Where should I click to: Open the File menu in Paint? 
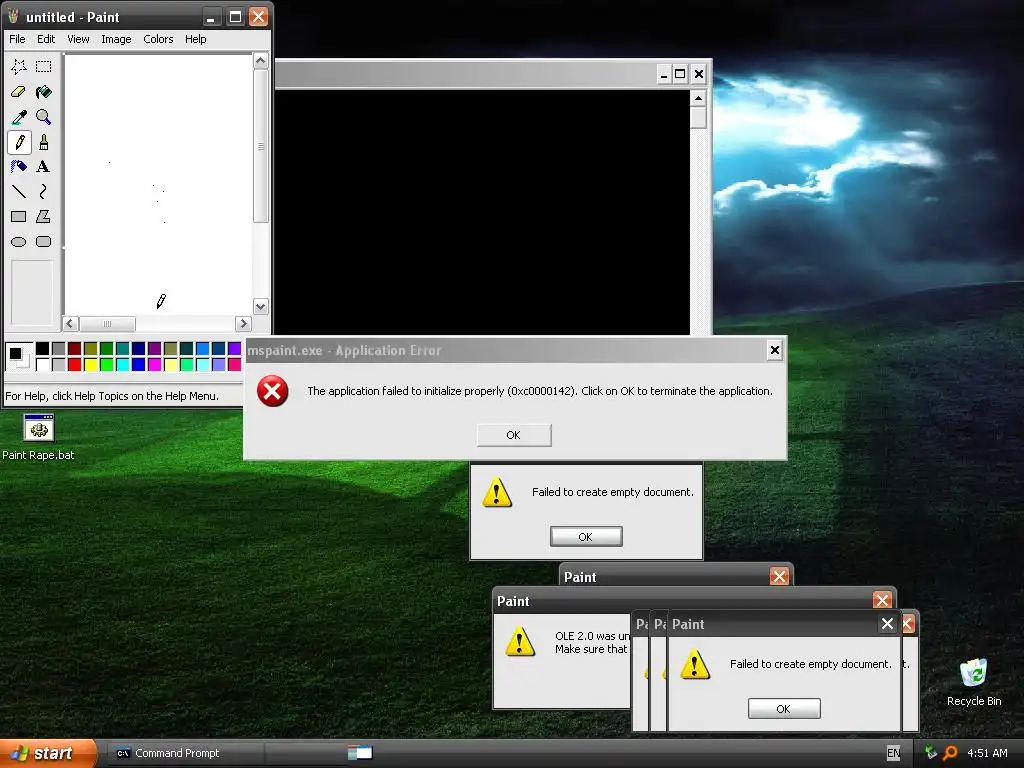[x=17, y=39]
